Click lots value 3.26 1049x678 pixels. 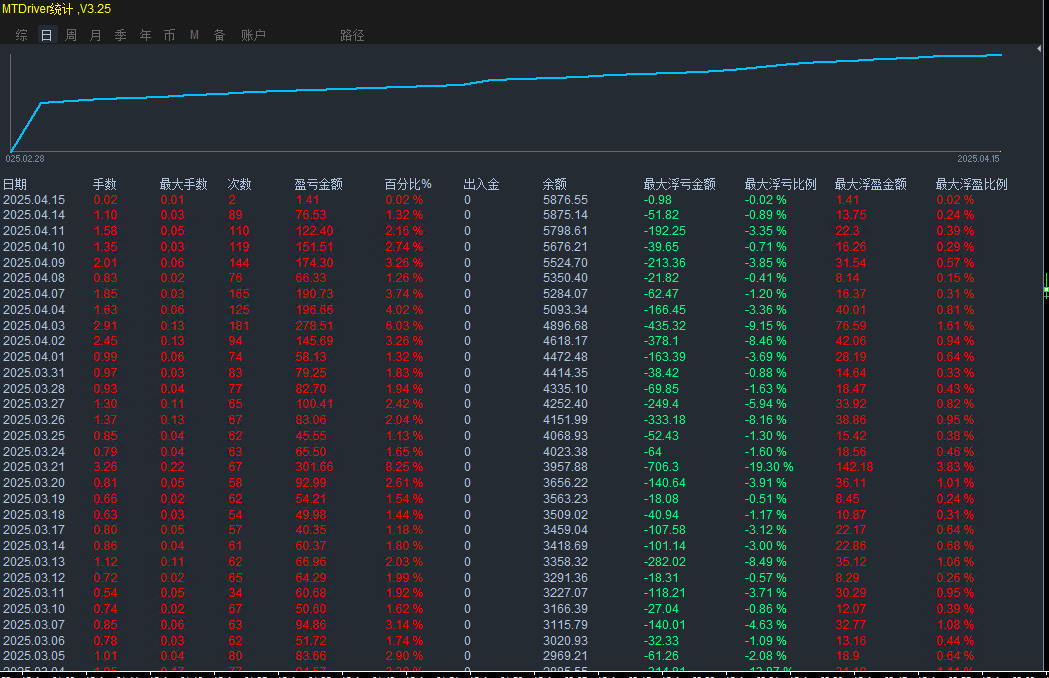(105, 467)
